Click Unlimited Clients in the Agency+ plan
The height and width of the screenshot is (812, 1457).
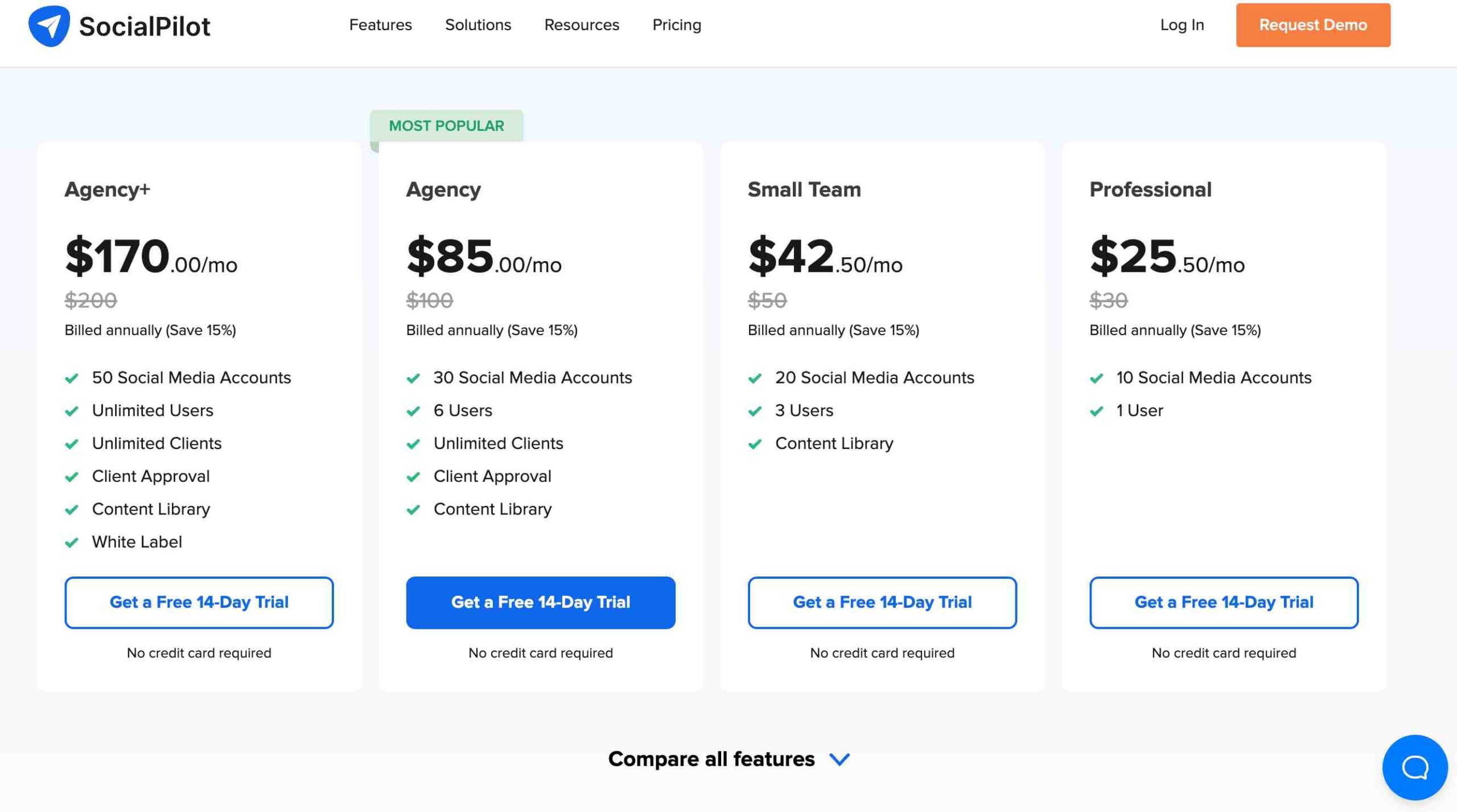pos(157,444)
